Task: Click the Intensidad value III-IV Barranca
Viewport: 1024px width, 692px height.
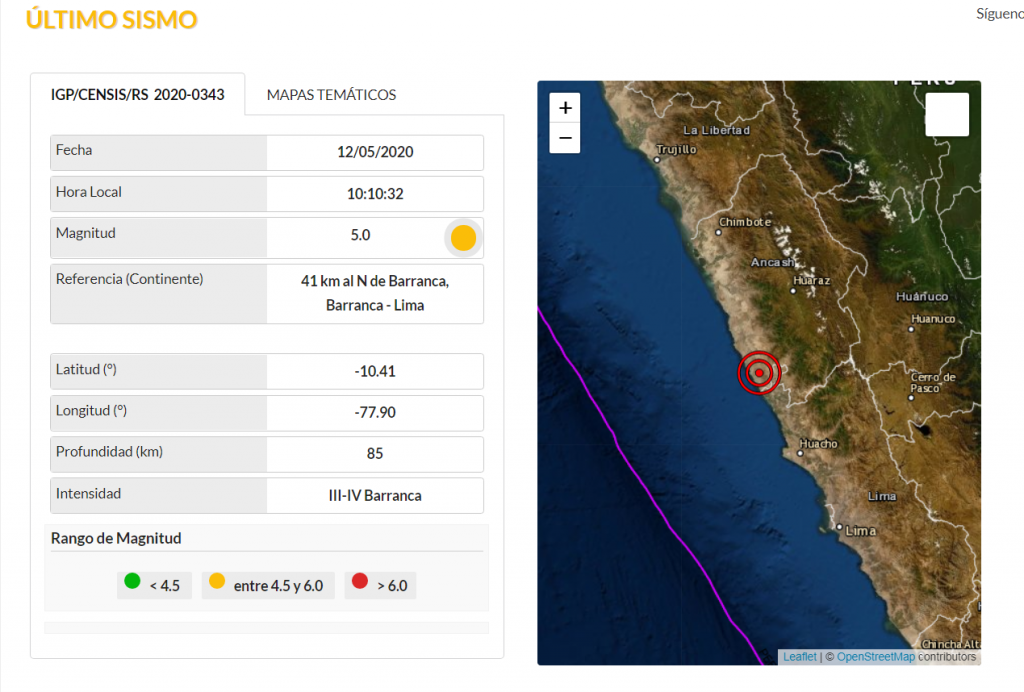Action: 375,496
